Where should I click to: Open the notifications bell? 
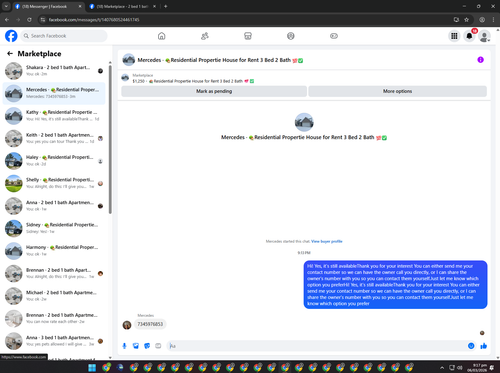(469, 36)
